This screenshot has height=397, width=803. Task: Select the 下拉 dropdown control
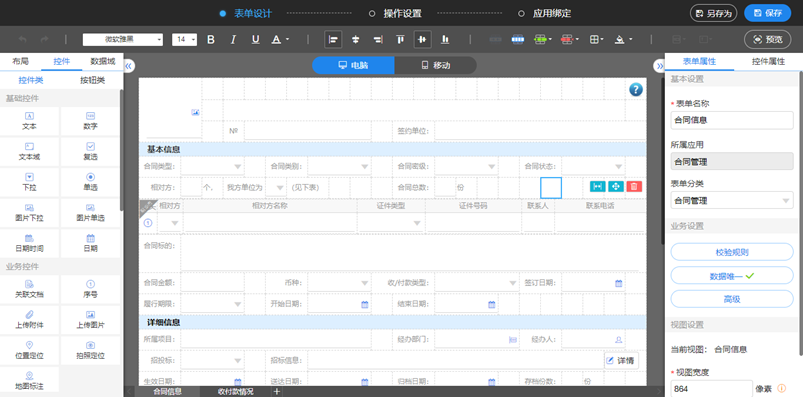click(30, 182)
